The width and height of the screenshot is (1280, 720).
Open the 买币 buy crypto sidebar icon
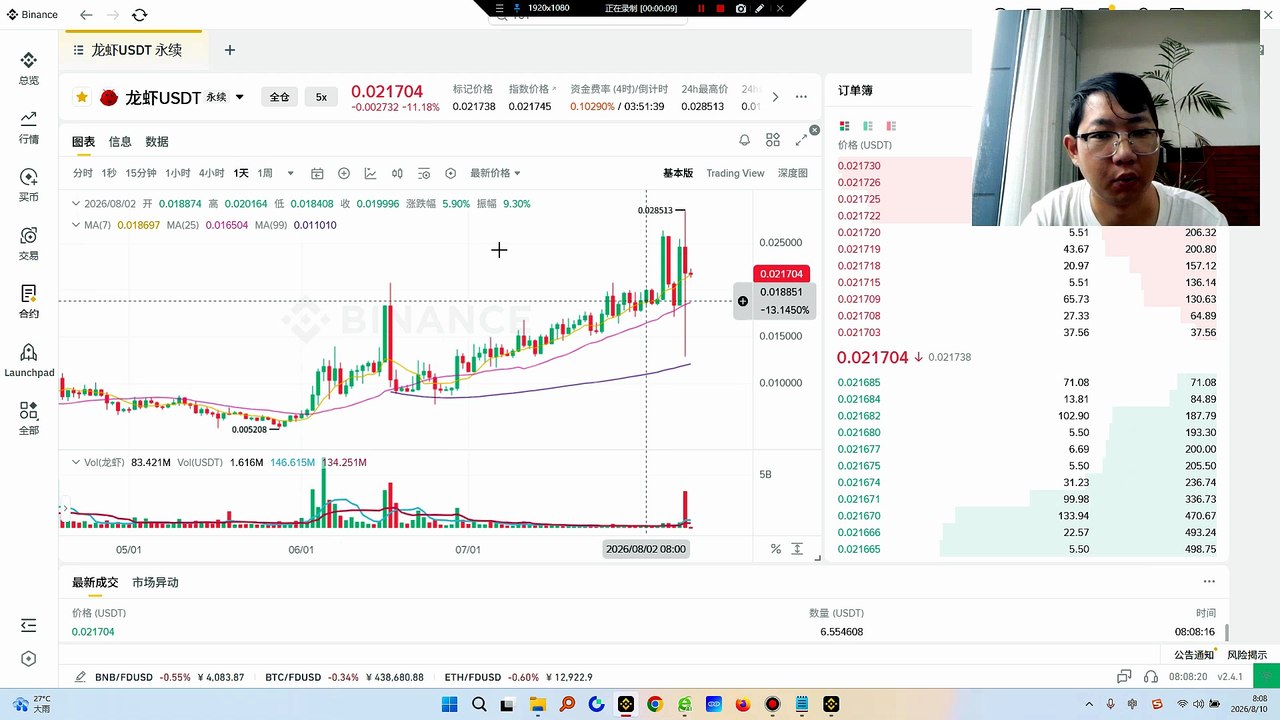(28, 185)
